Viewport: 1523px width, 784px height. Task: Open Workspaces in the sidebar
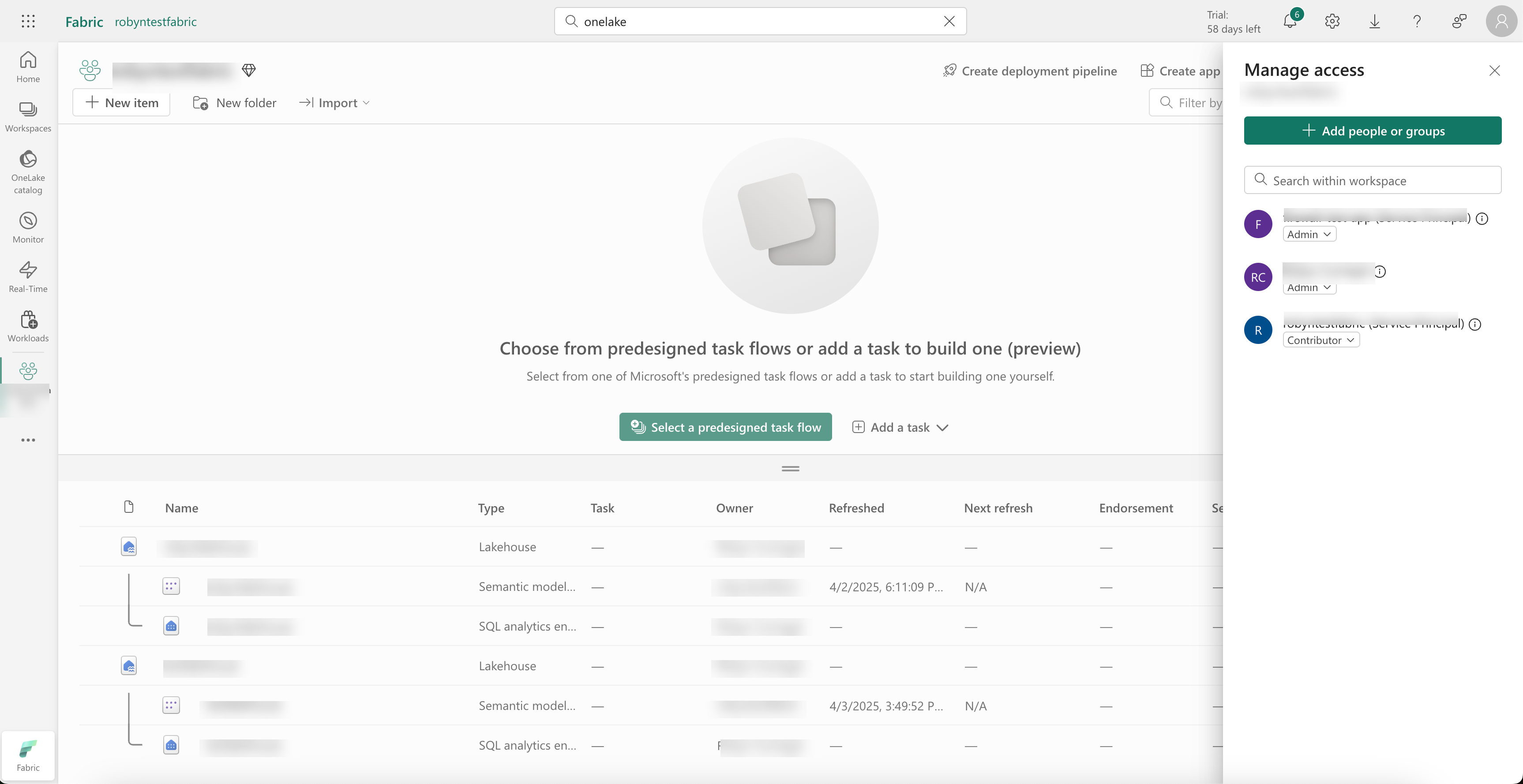[x=28, y=116]
